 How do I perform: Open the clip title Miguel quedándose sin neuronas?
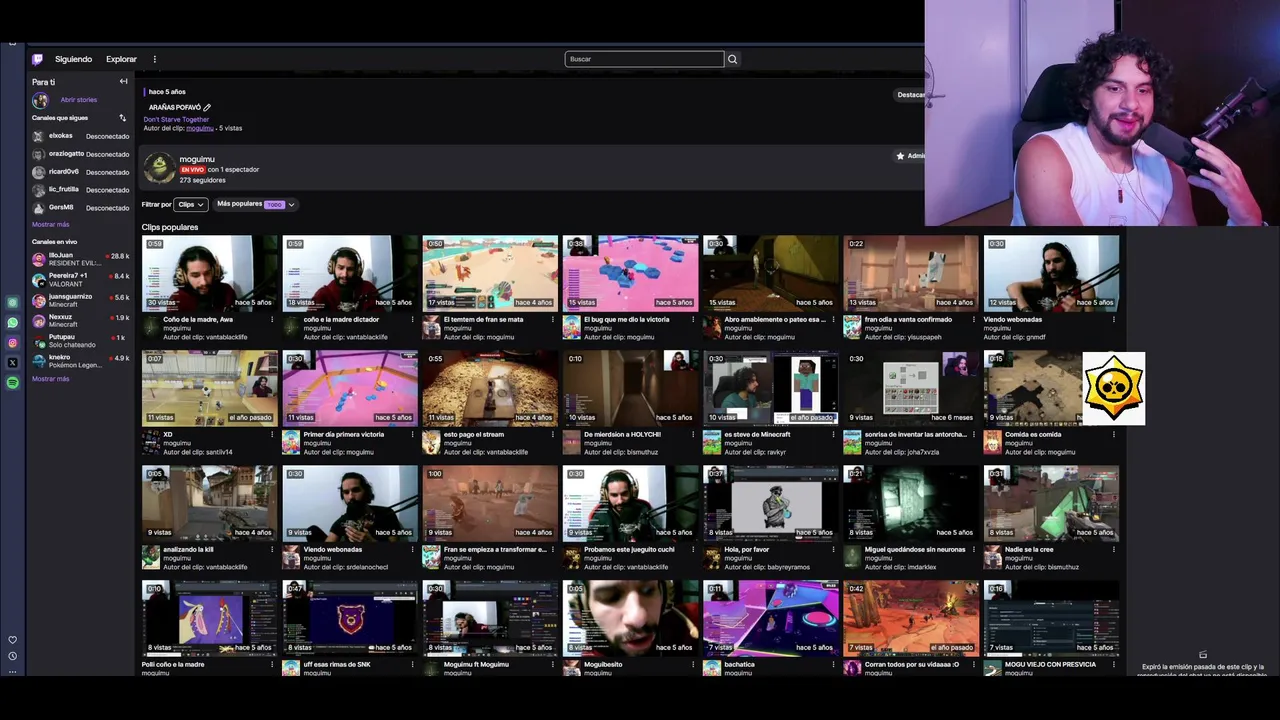tap(915, 550)
